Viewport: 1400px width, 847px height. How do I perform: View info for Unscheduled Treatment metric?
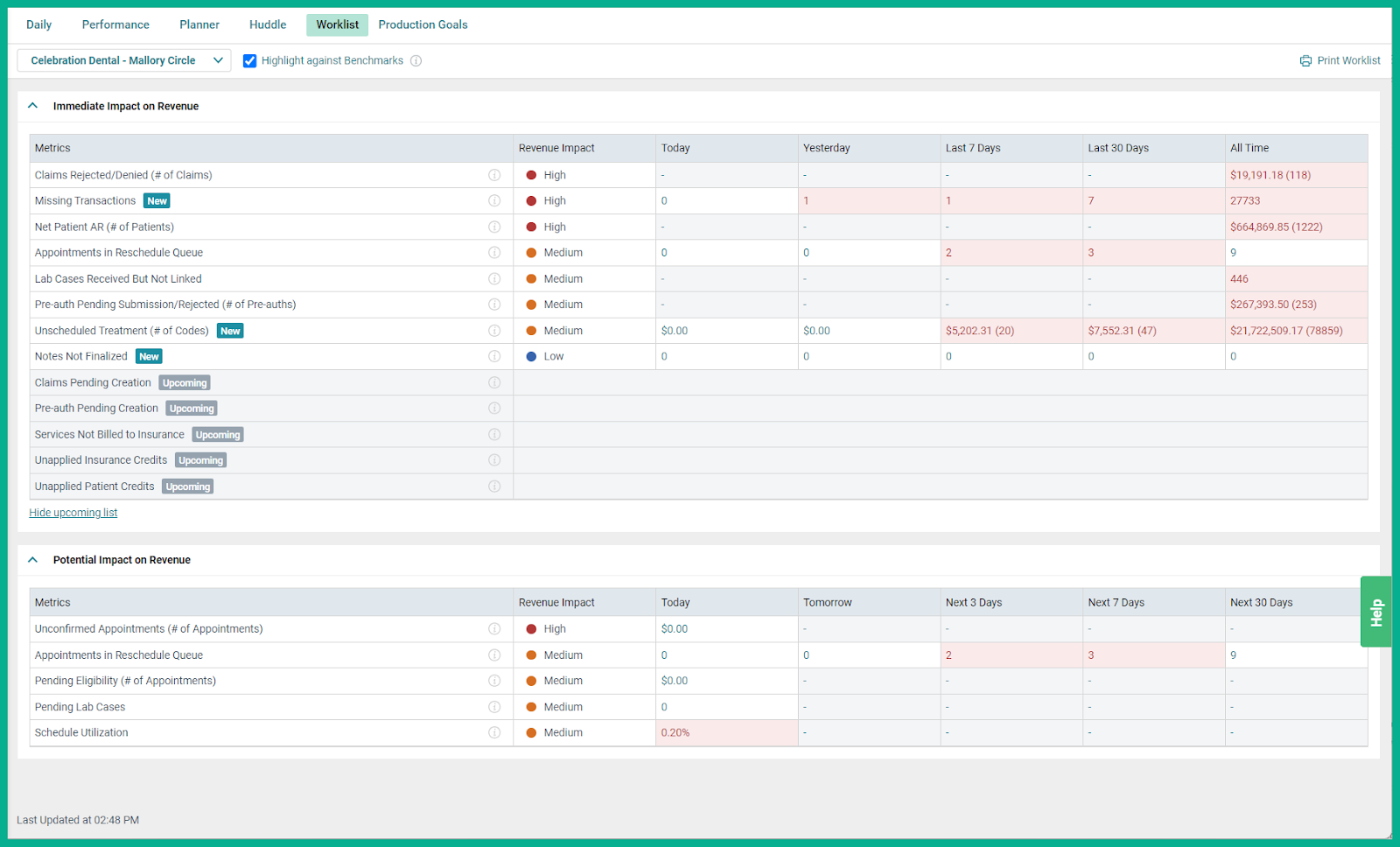tap(494, 331)
